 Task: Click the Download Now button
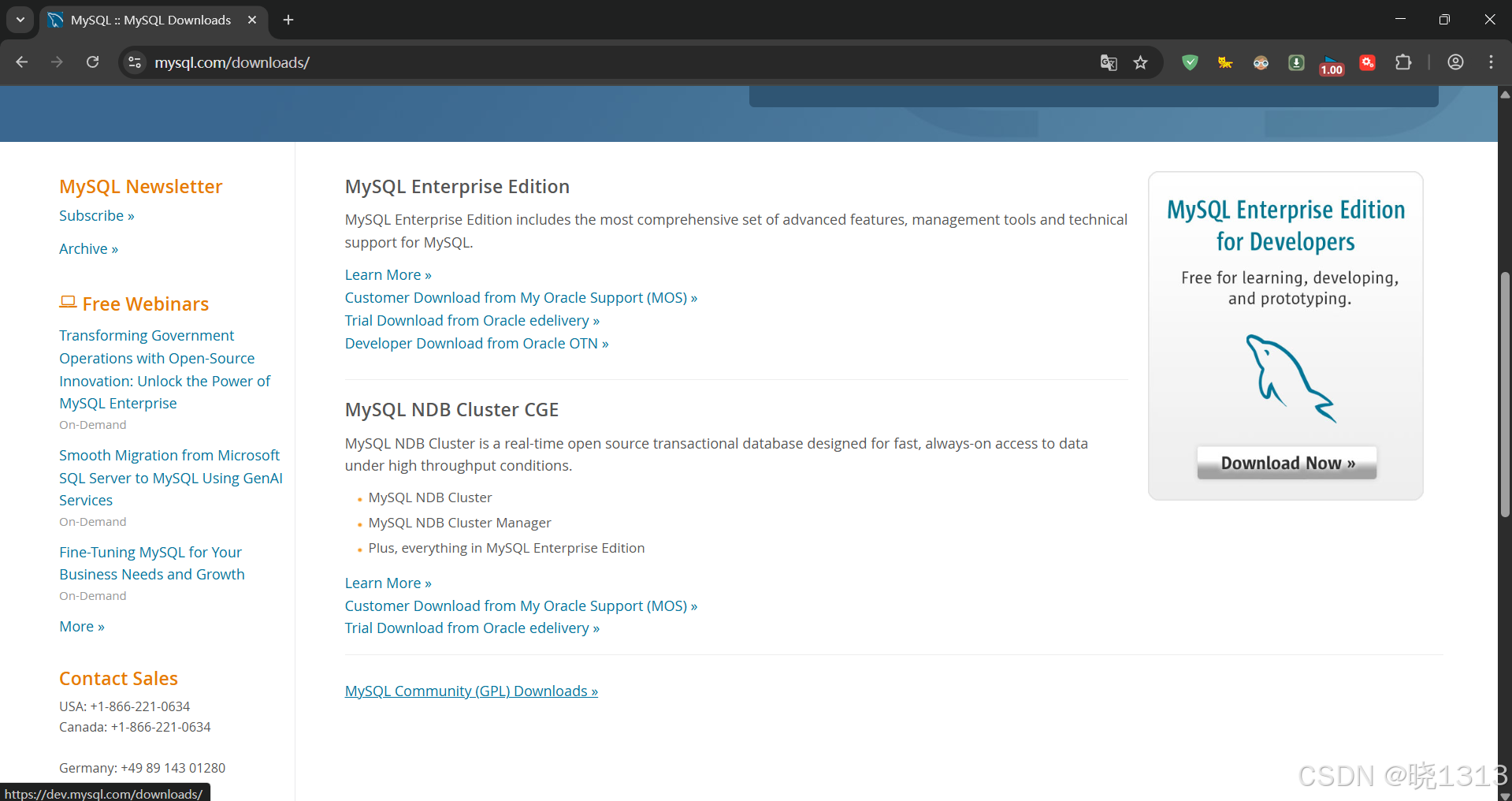click(x=1287, y=463)
